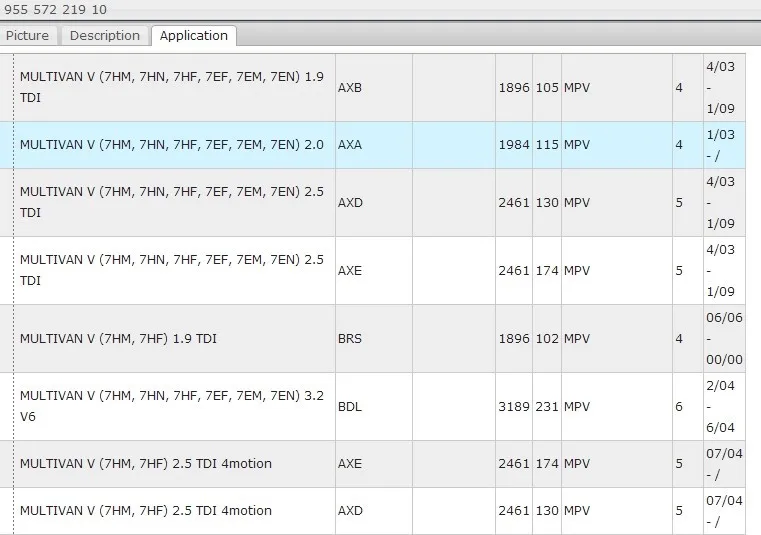The width and height of the screenshot is (761, 535).
Task: Click date range 06/06 - 00/00 cell
Action: [724, 338]
